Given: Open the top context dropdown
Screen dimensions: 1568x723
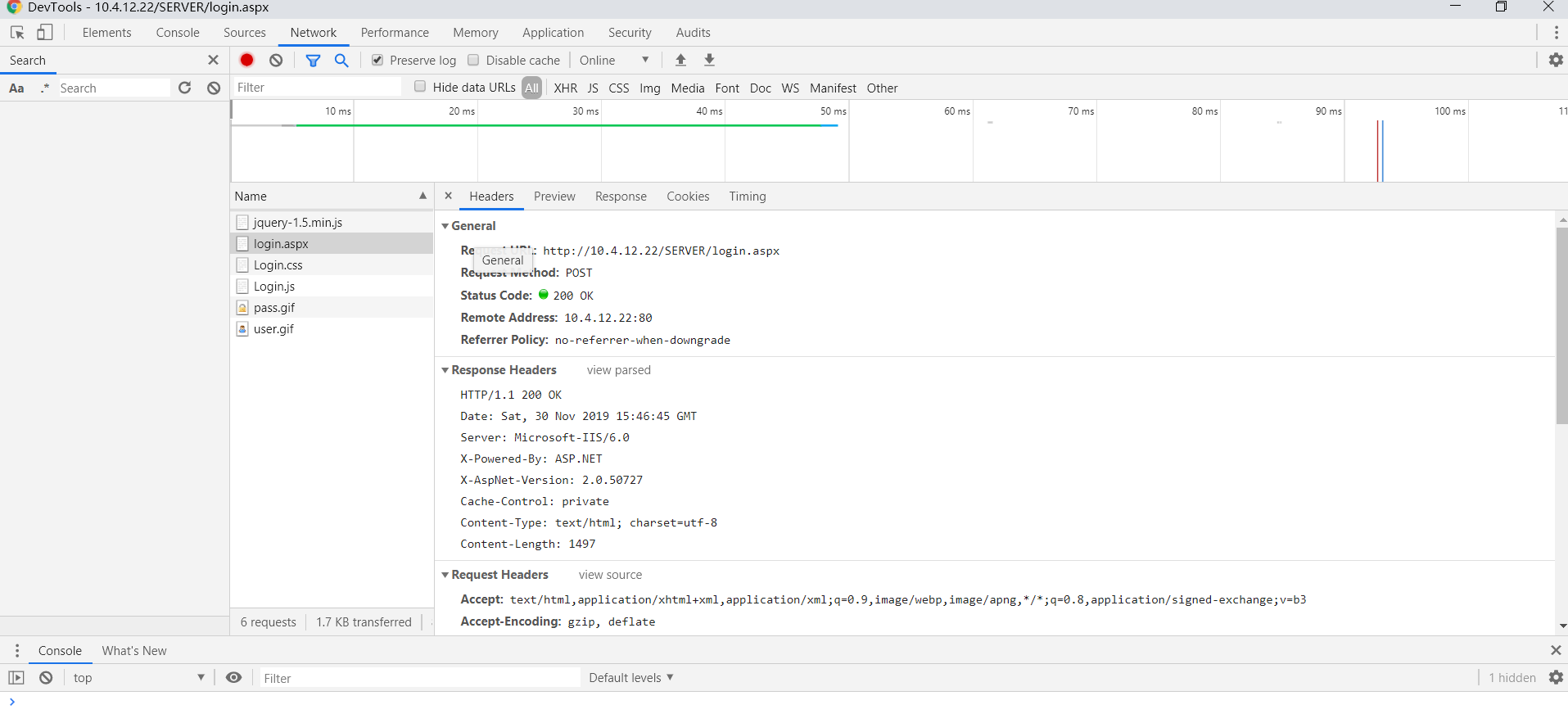Looking at the screenshot, I should tap(138, 677).
